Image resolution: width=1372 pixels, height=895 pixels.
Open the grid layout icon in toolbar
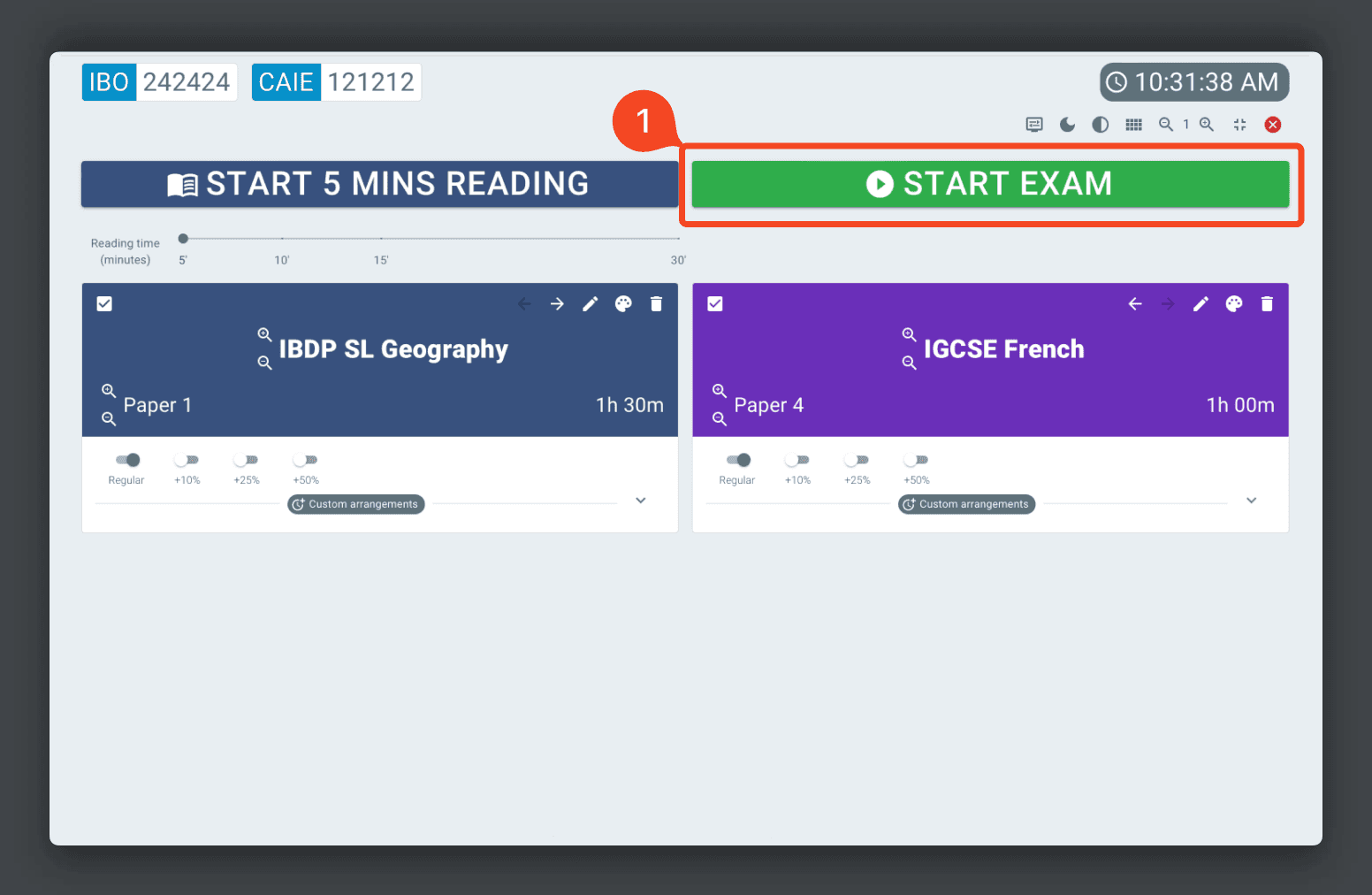coord(1133,125)
